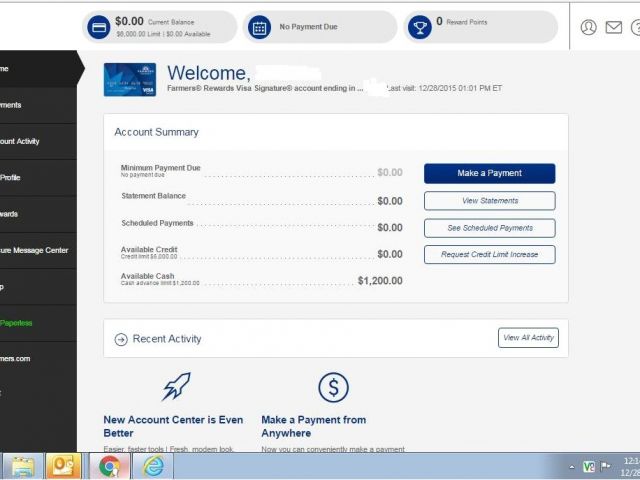Viewport: 640px width, 480px height.
Task: Click the Account Summary heading
Action: coord(156,132)
